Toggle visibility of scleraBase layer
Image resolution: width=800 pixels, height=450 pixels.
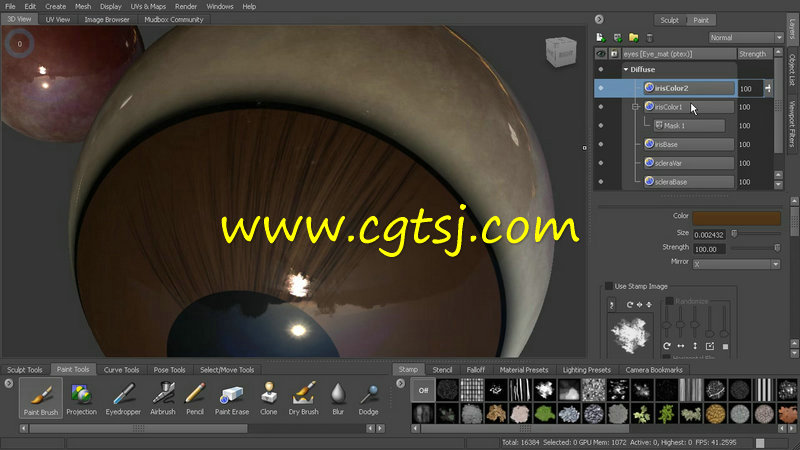click(601, 182)
